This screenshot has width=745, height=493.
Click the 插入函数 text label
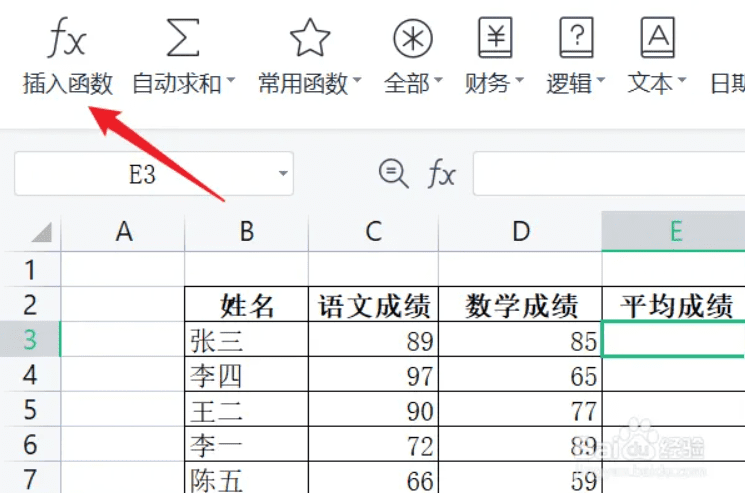point(67,83)
